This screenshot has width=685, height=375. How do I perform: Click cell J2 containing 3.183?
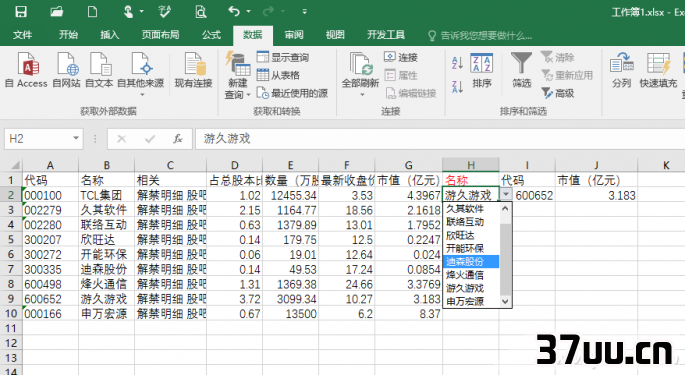point(596,195)
